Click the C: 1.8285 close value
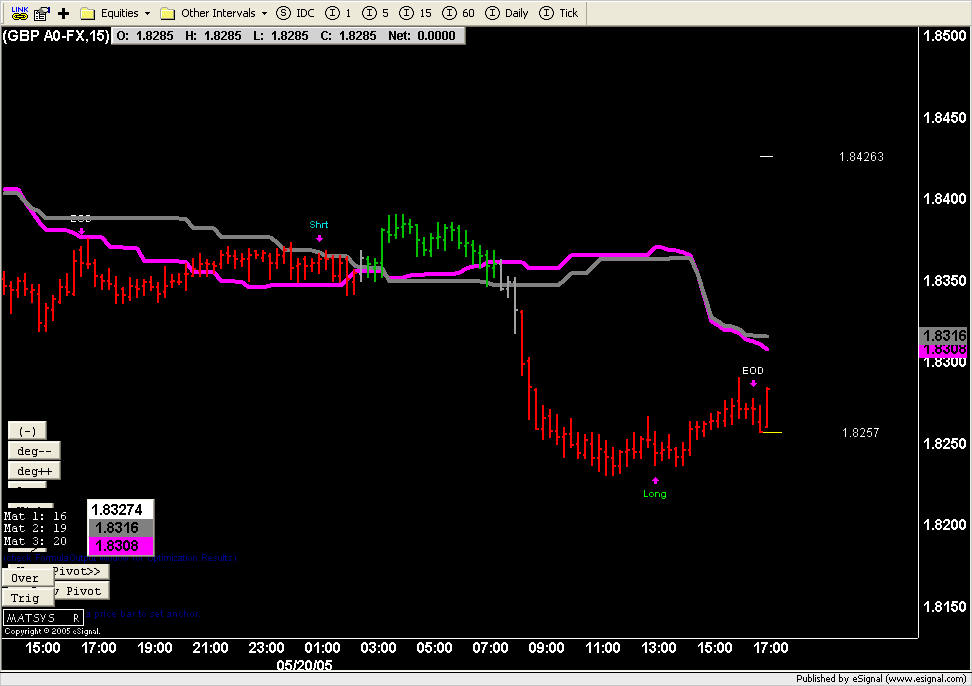This screenshot has width=972, height=686. point(348,36)
